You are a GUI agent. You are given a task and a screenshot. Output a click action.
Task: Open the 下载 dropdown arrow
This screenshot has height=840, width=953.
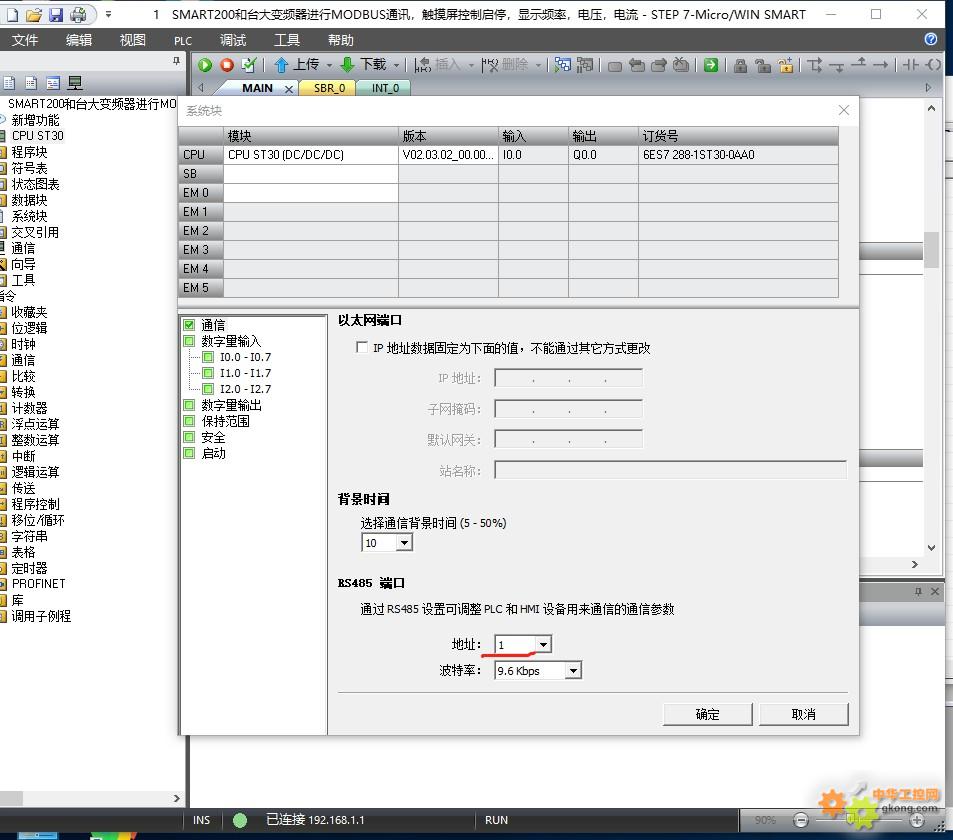pyautogui.click(x=396, y=65)
